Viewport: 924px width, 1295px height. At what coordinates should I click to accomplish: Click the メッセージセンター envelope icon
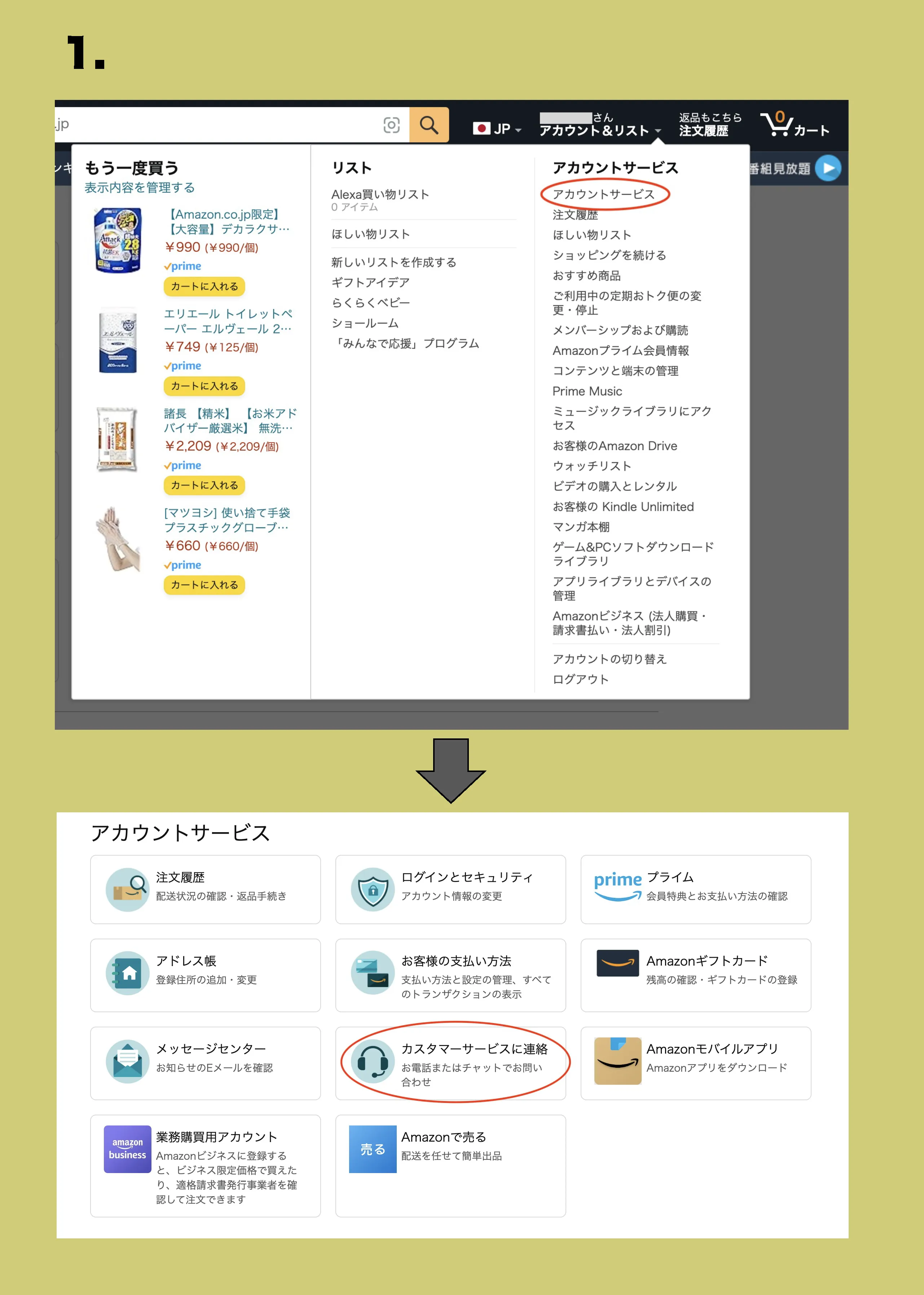point(127,1061)
